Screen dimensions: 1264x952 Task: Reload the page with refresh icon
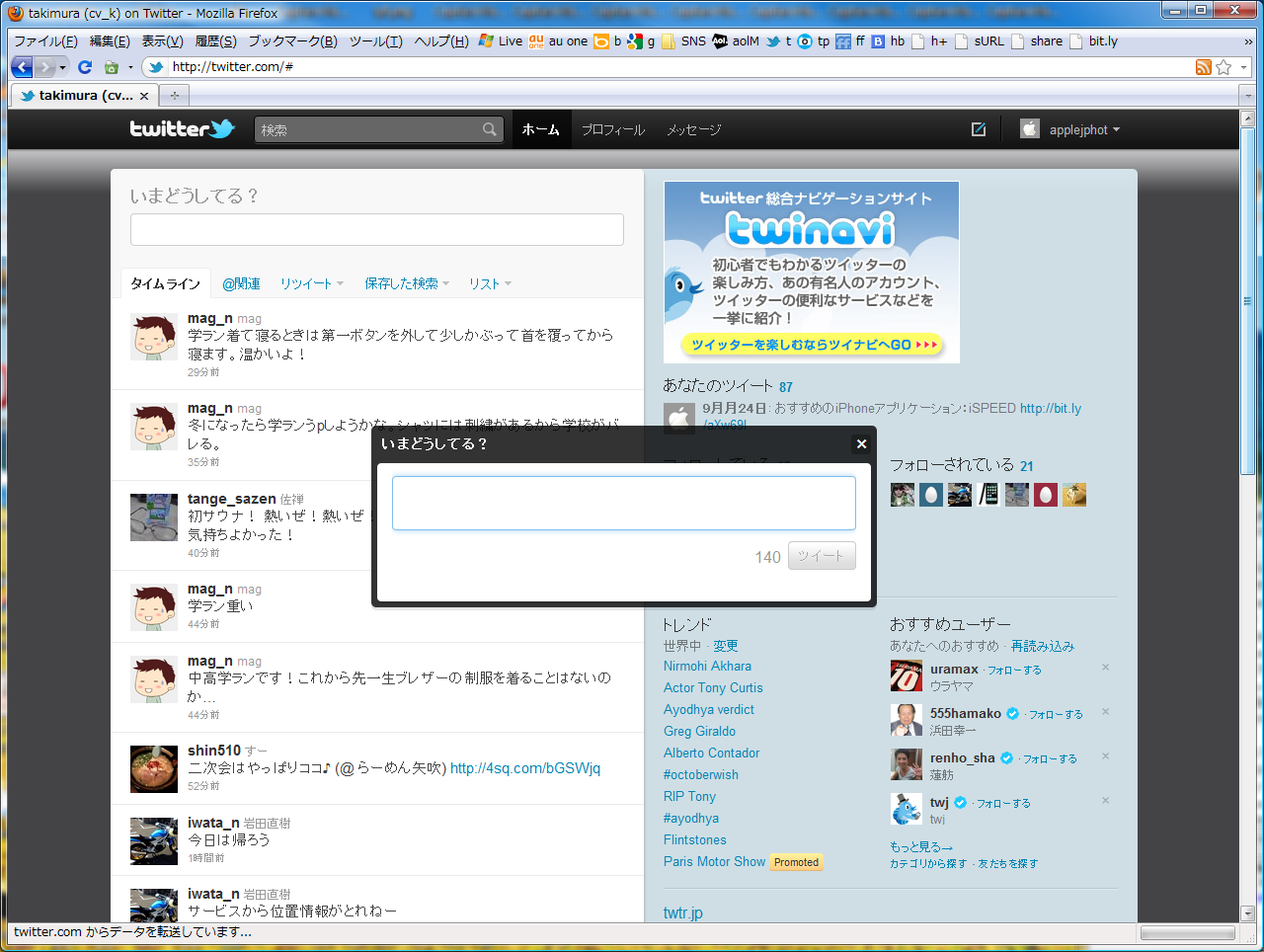click(x=85, y=67)
